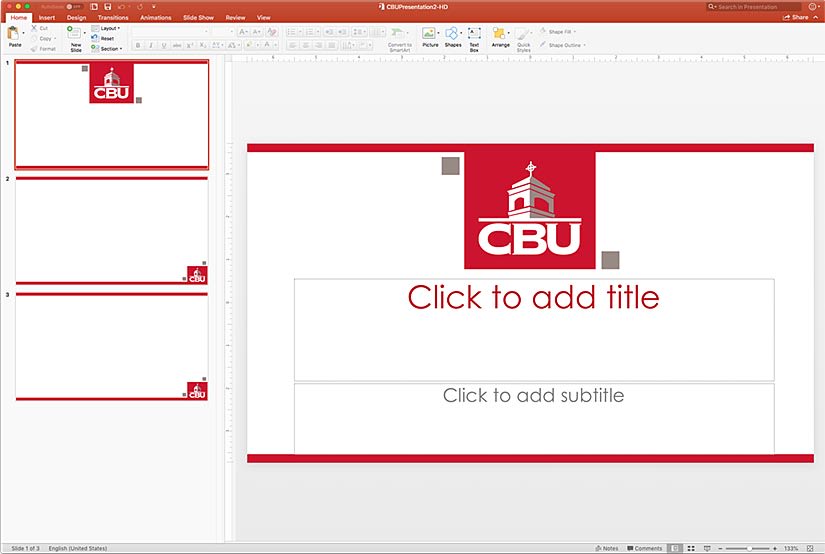The width and height of the screenshot is (825, 554).
Task: Toggle Strikethrough formatting
Action: tap(177, 45)
